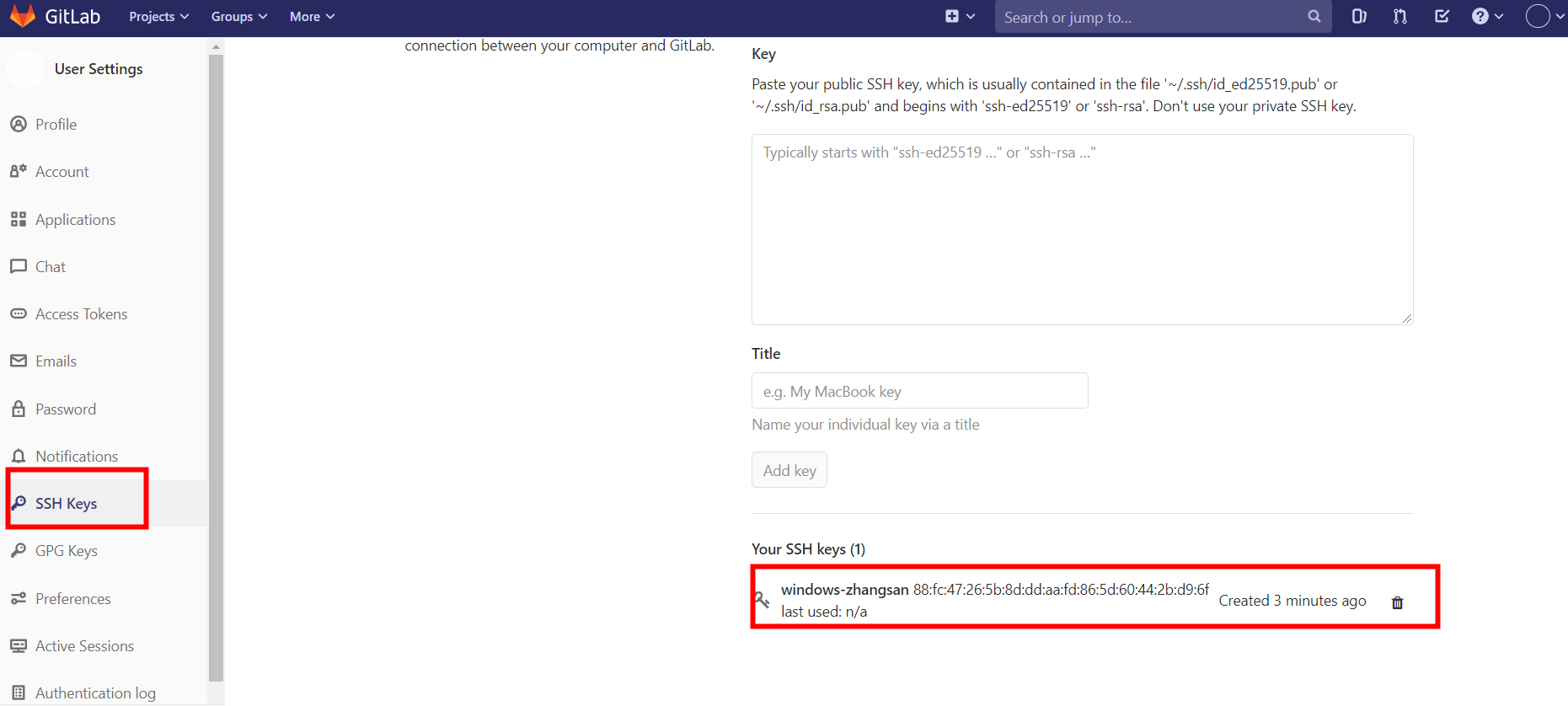The image size is (1568, 706).
Task: Open the Issues icon in navbar
Action: pos(1359,16)
